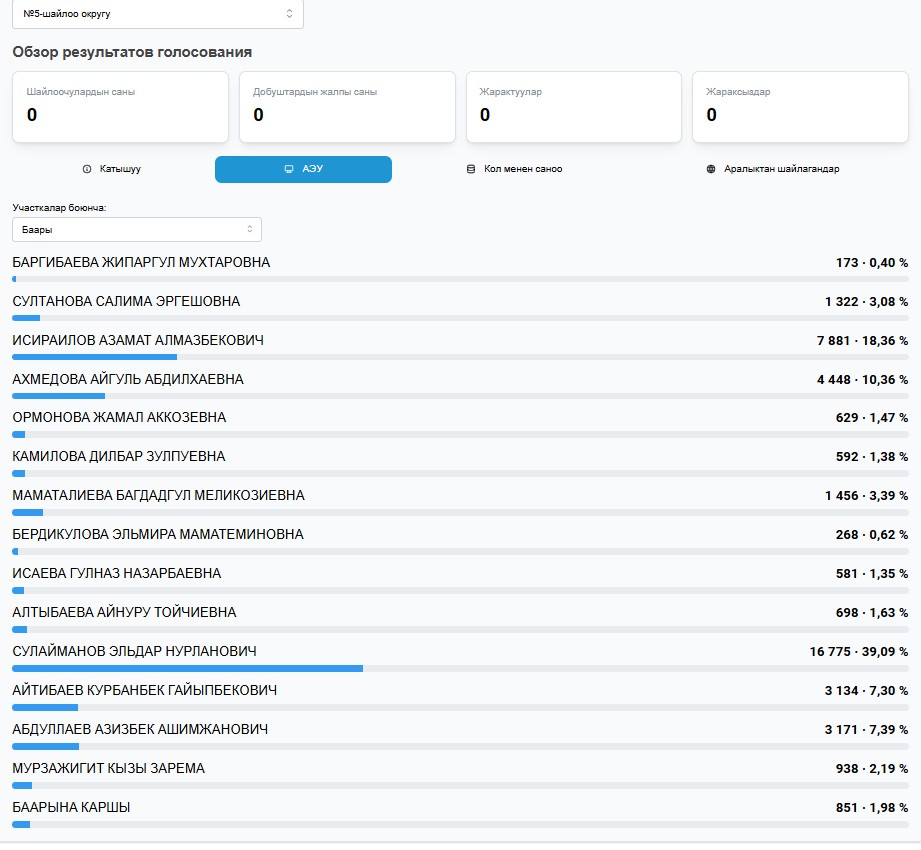
Task: Select the Жараксыздар summary card
Action: point(800,106)
